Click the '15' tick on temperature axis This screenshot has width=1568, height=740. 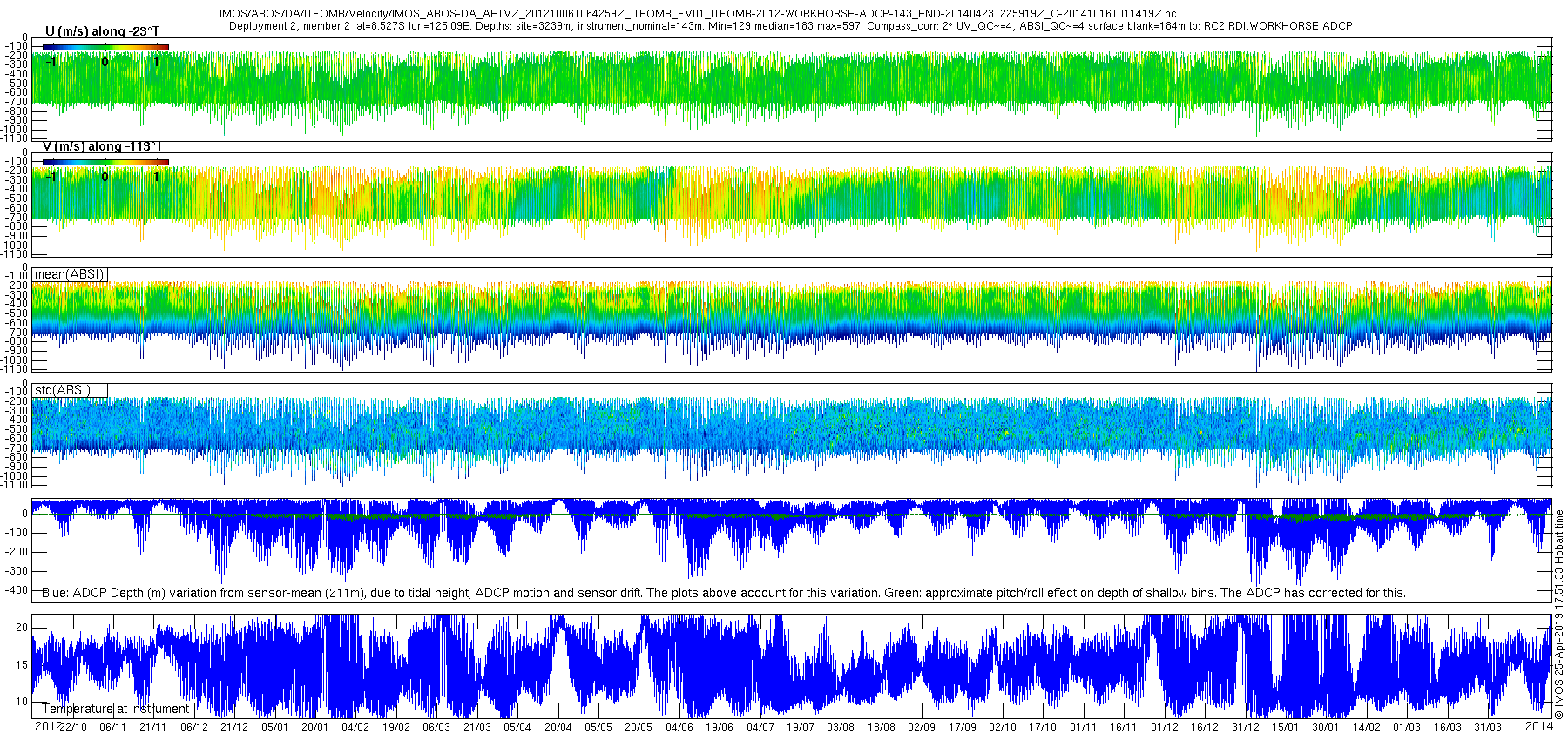[22, 664]
